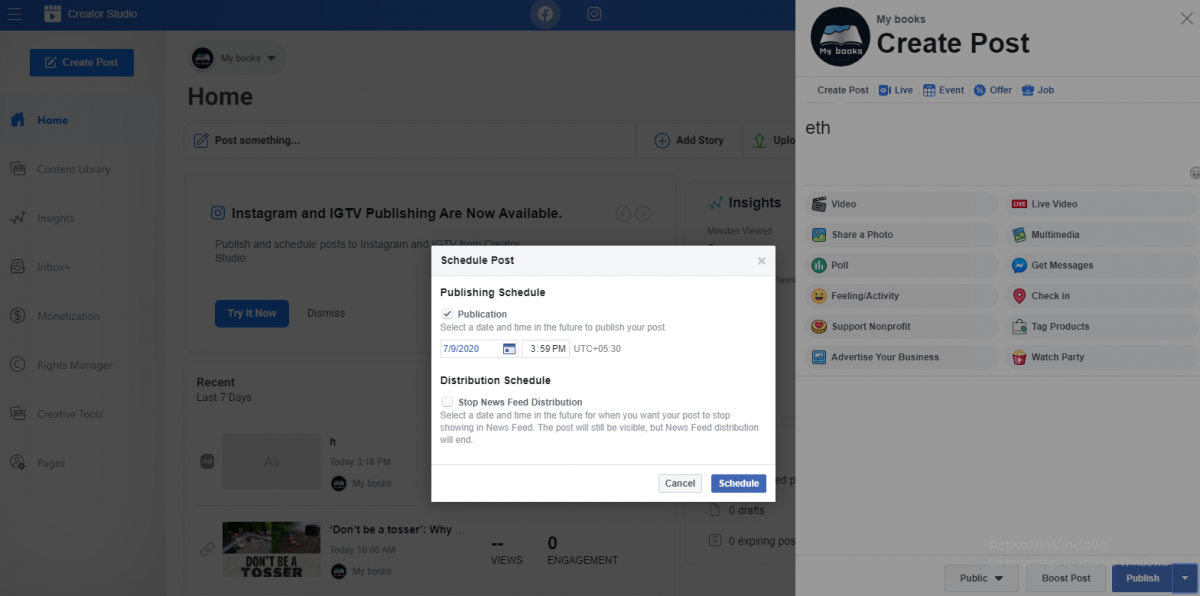Click the Creative Tools sidebar icon
The image size is (1200, 596).
[x=17, y=414]
